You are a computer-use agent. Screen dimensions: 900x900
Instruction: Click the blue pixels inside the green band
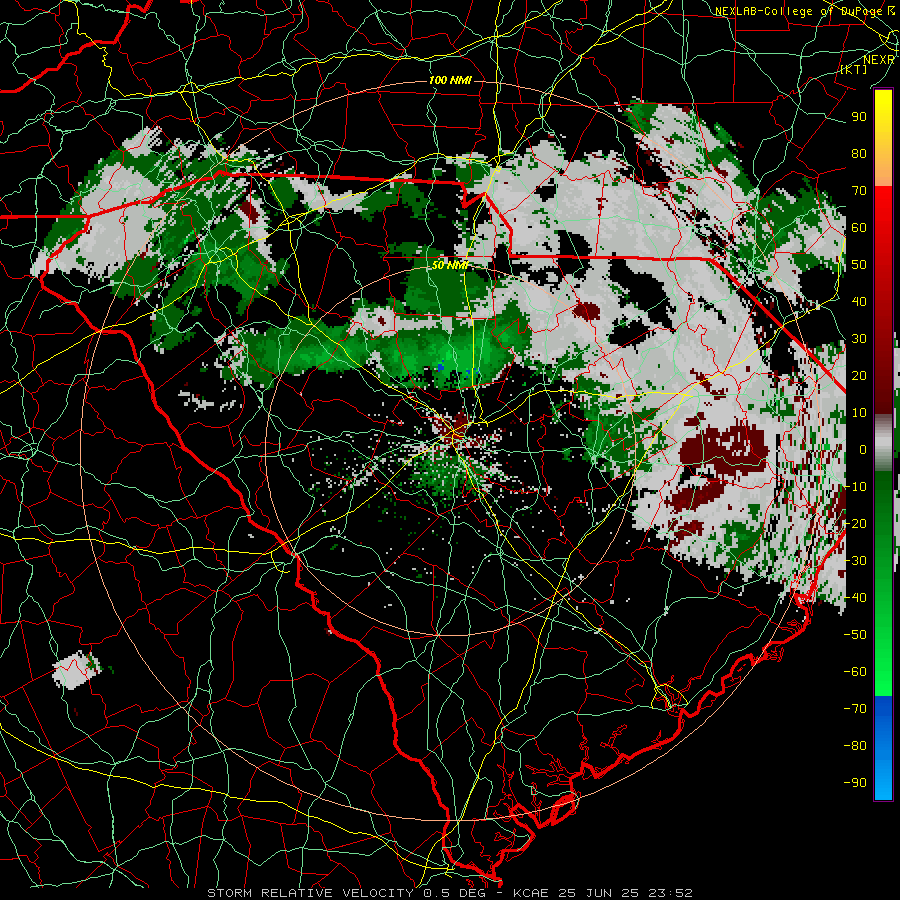click(x=441, y=366)
